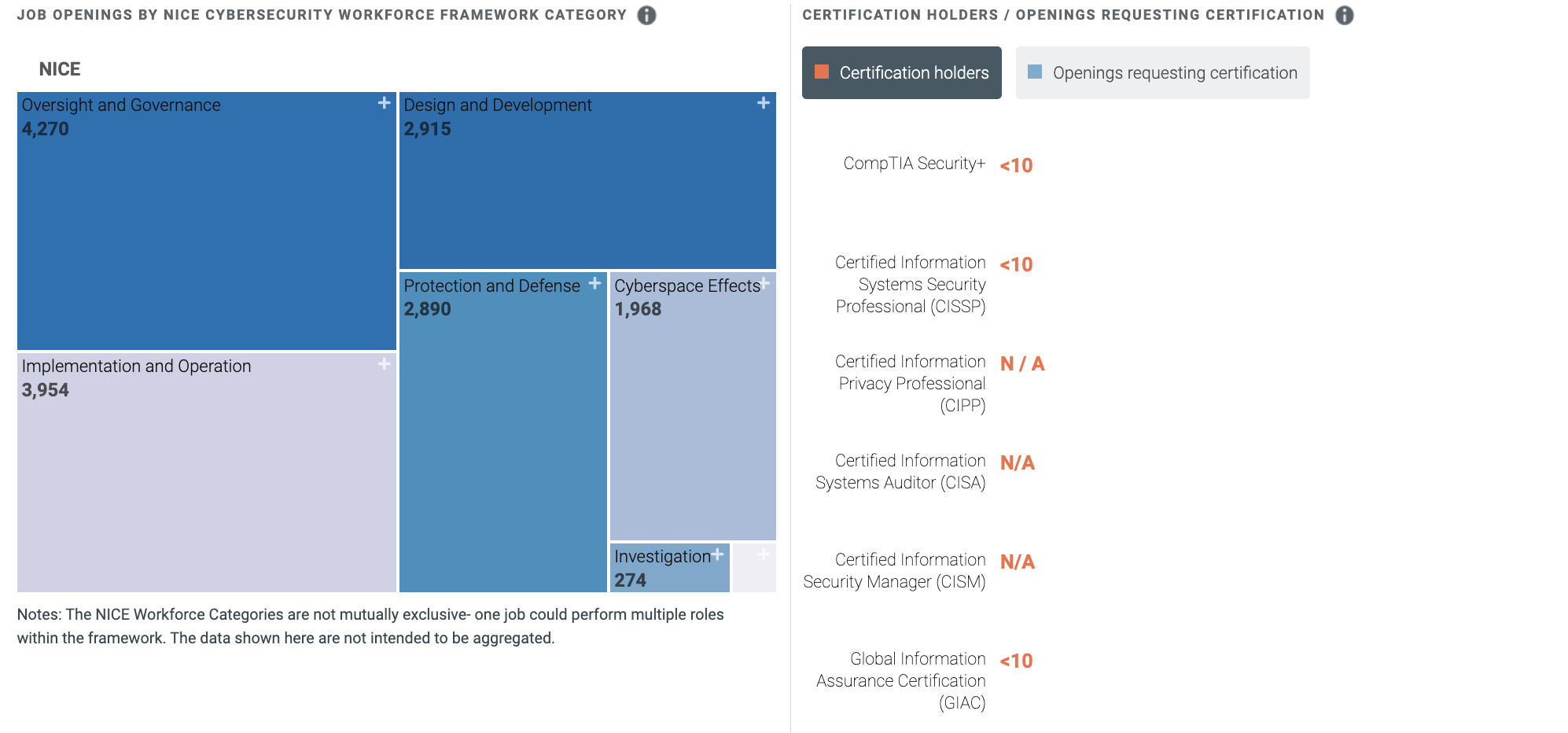Click info icon beside Job Openings heading
This screenshot has height=733, width=1568.
tap(646, 15)
